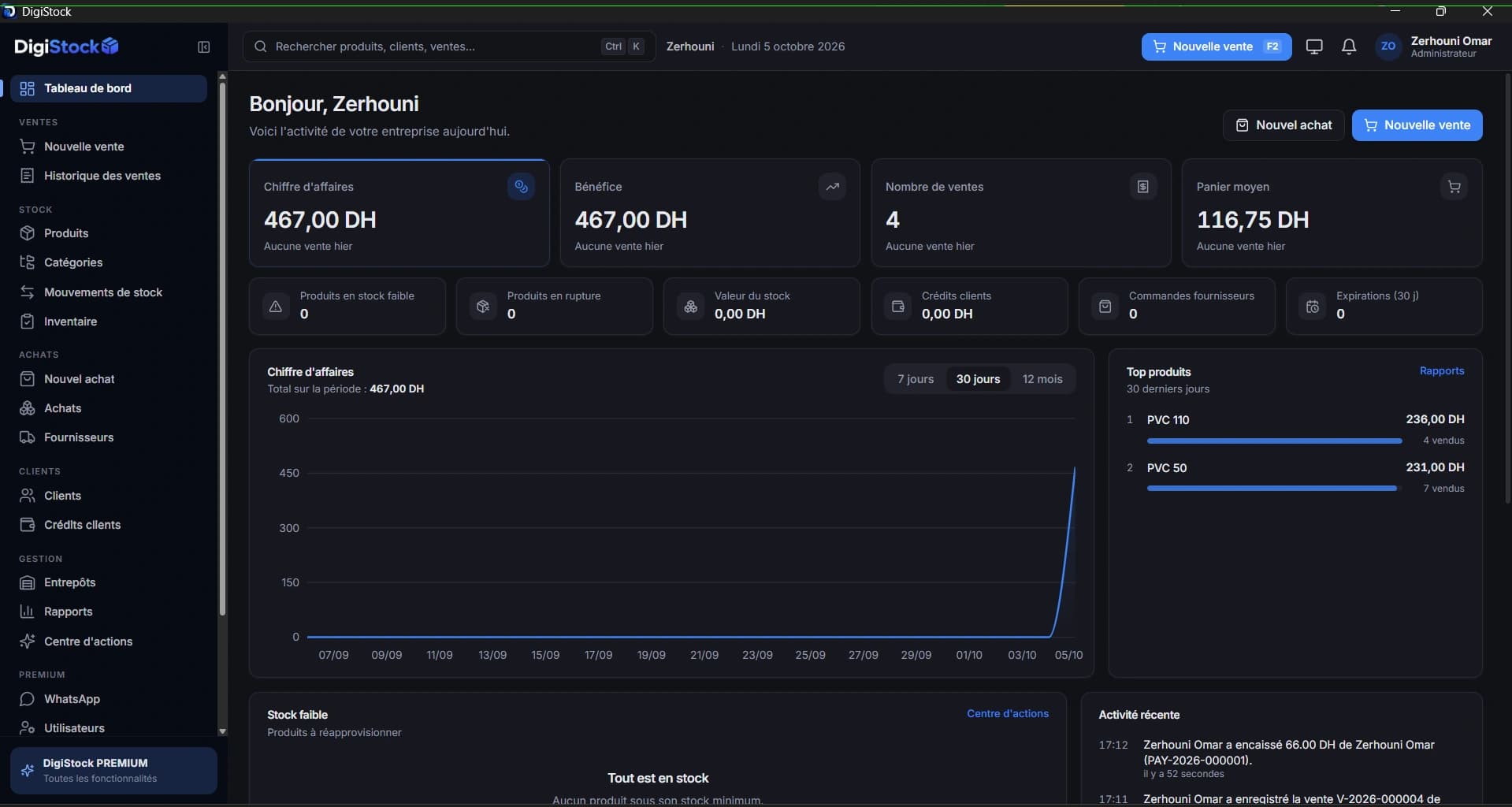
Task: Open Mouvements de stock
Action: tap(109, 292)
